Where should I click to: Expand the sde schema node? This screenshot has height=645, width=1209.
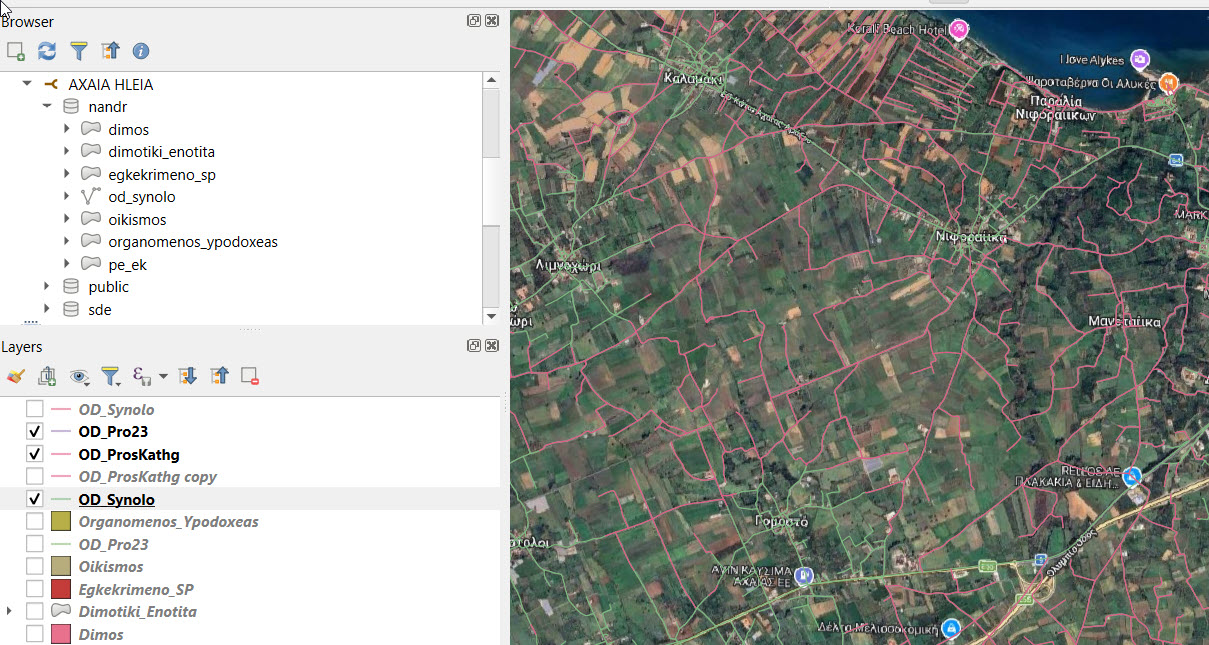tap(47, 310)
